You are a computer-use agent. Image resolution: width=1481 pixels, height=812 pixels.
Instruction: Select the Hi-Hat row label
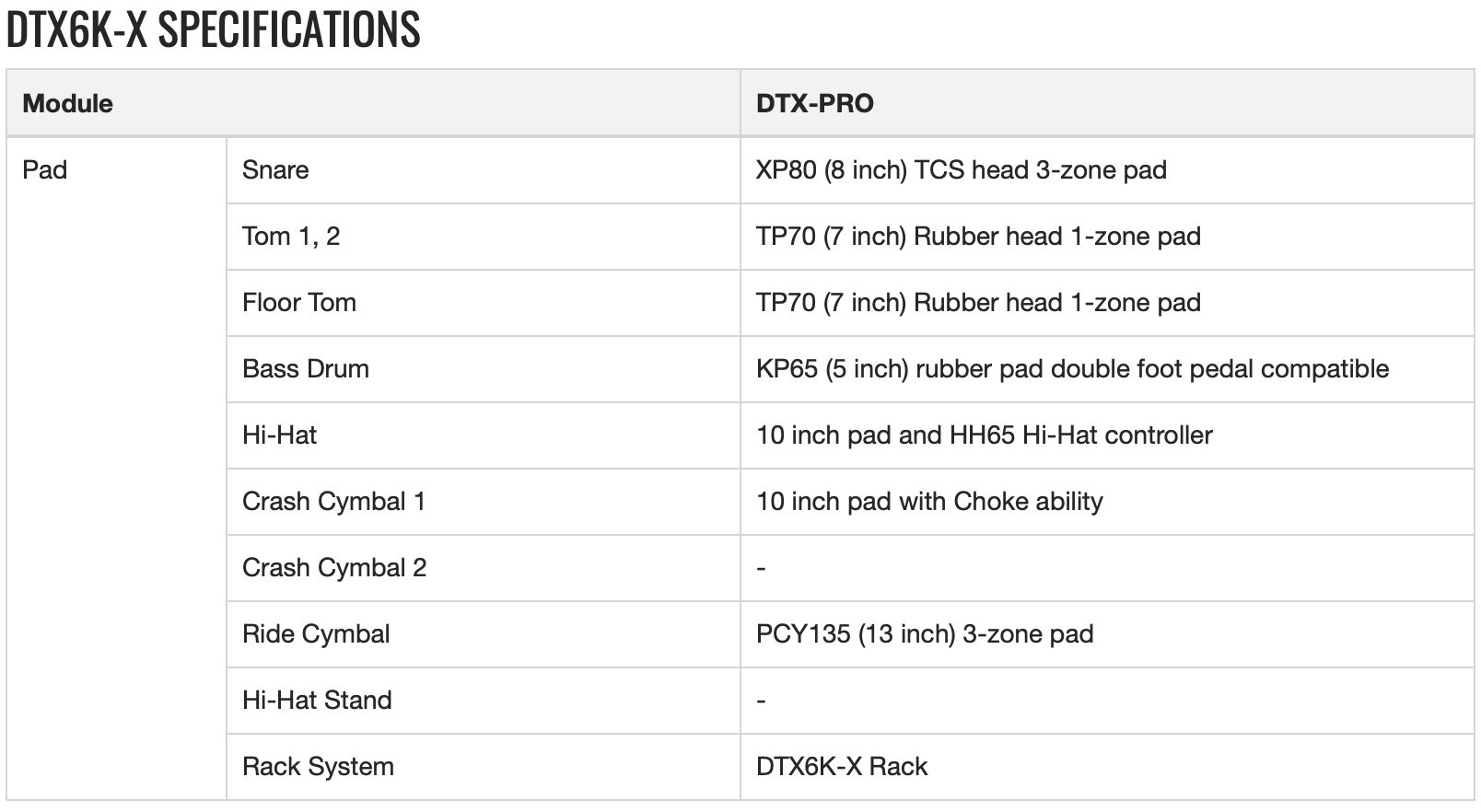point(279,435)
